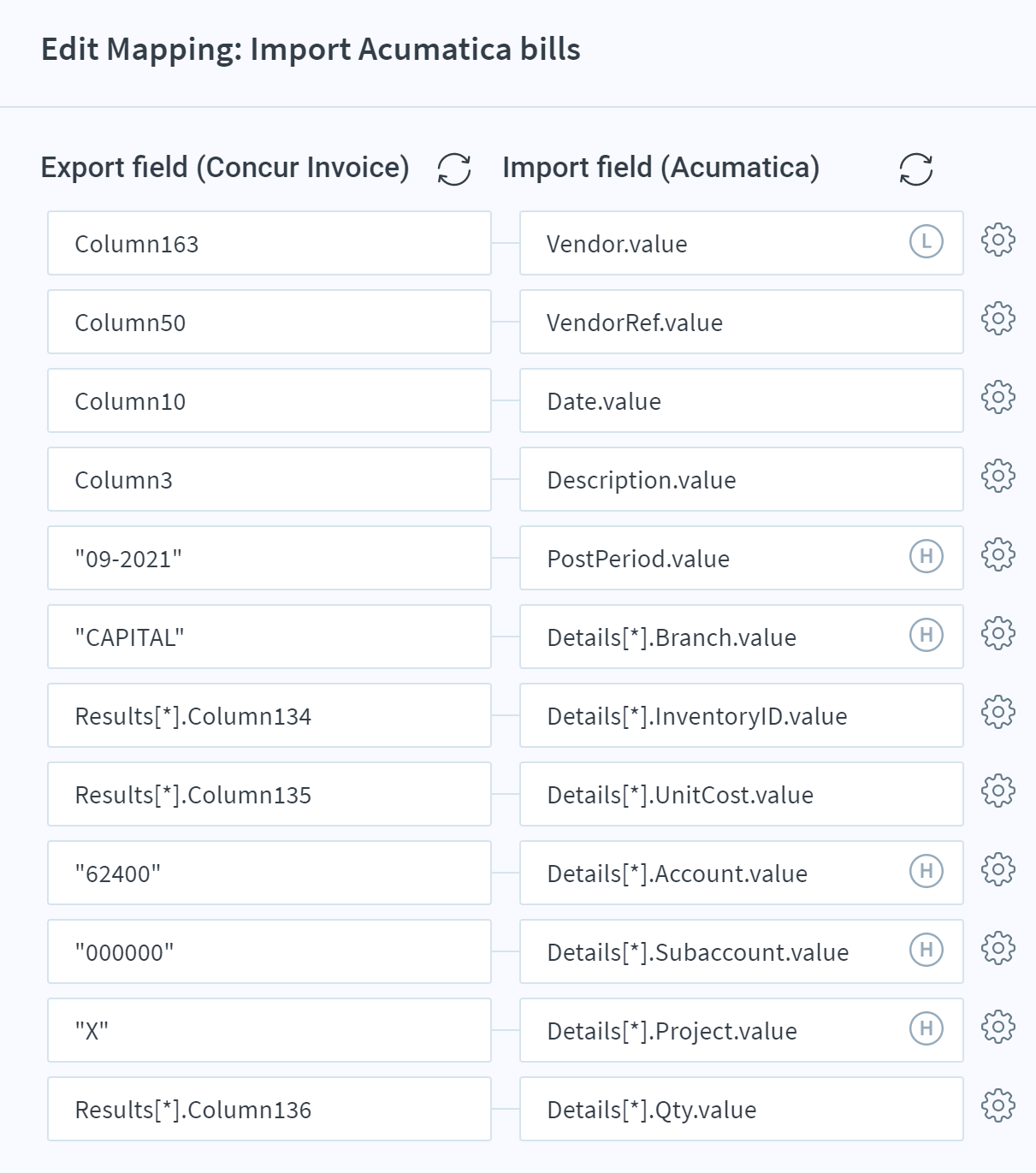Click the "Import field (Acumatica)" heading

[x=661, y=168]
